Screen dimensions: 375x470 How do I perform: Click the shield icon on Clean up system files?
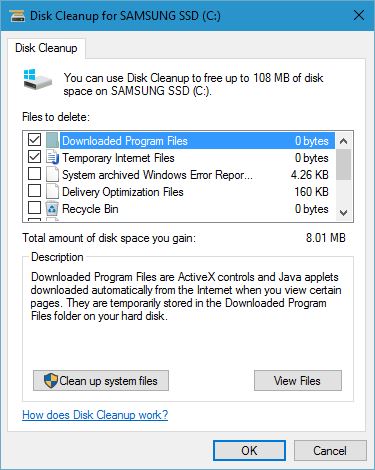coord(51,380)
